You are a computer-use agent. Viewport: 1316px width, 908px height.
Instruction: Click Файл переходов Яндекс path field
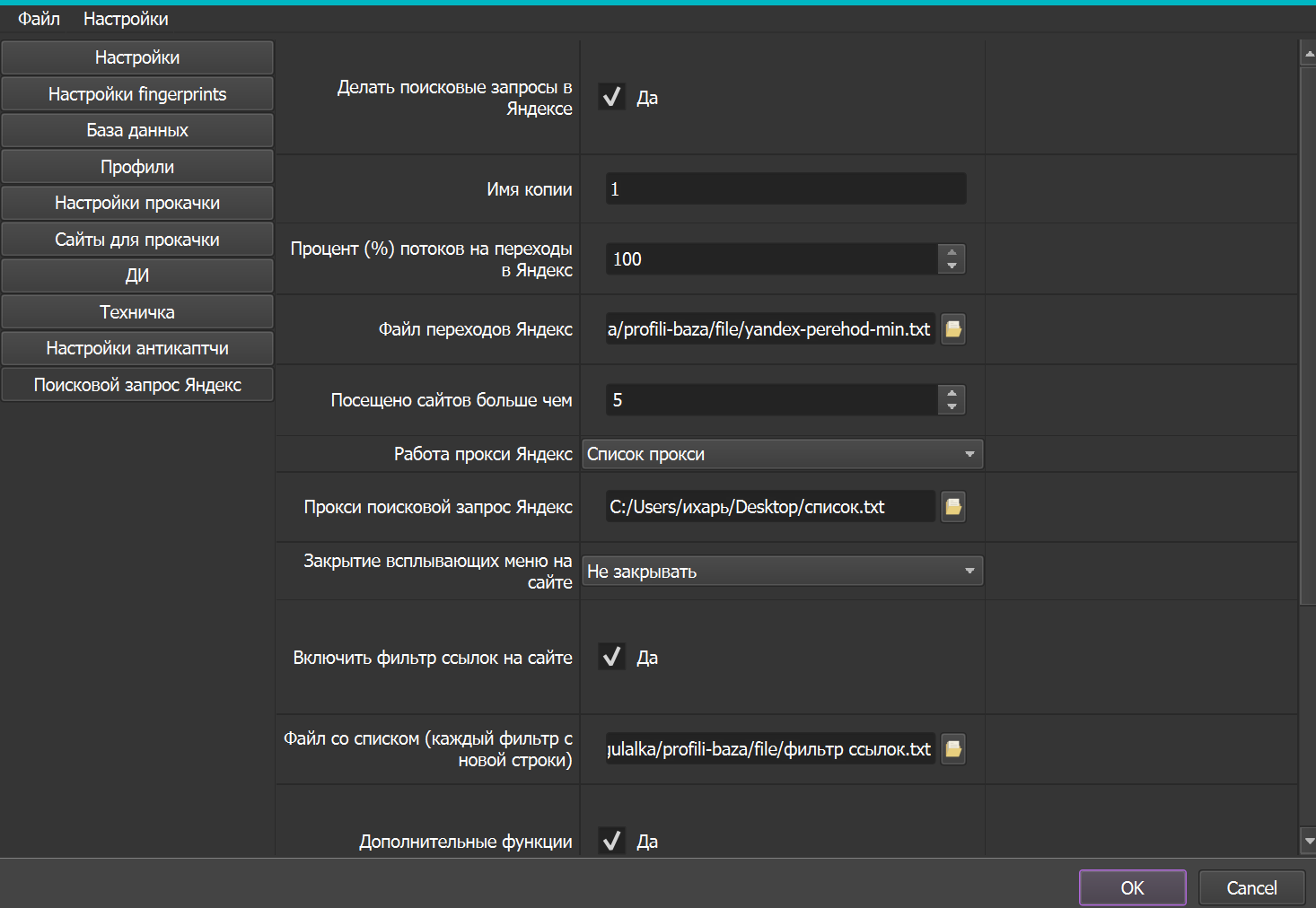[770, 329]
